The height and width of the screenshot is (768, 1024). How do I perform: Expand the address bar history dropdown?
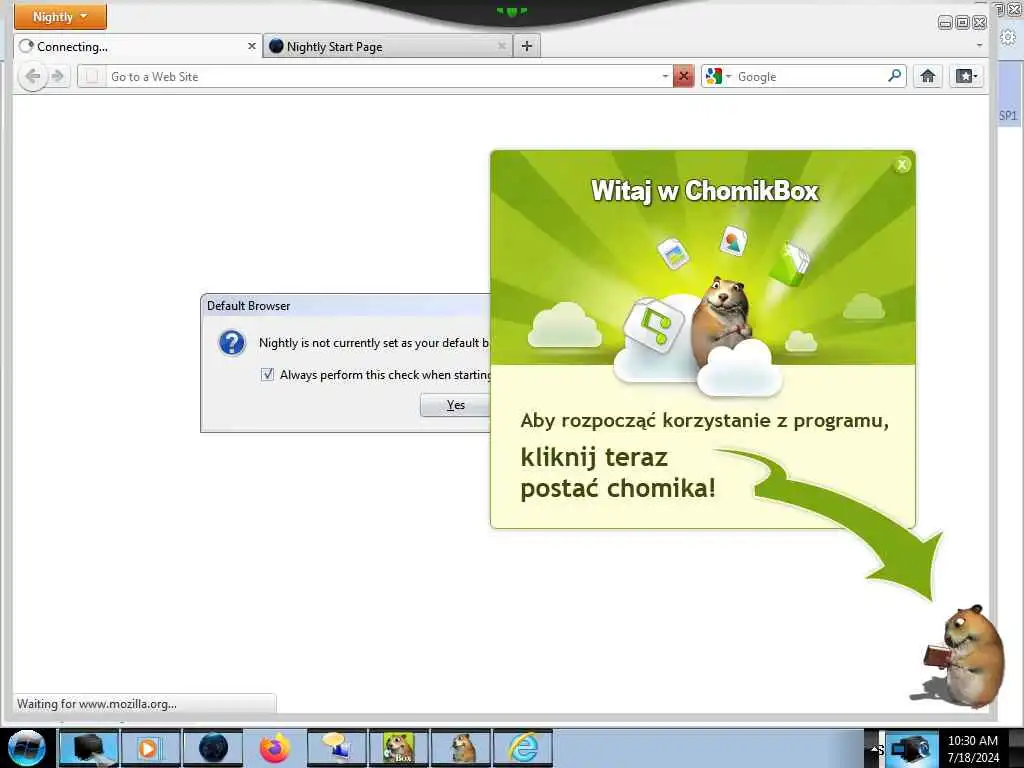[665, 76]
